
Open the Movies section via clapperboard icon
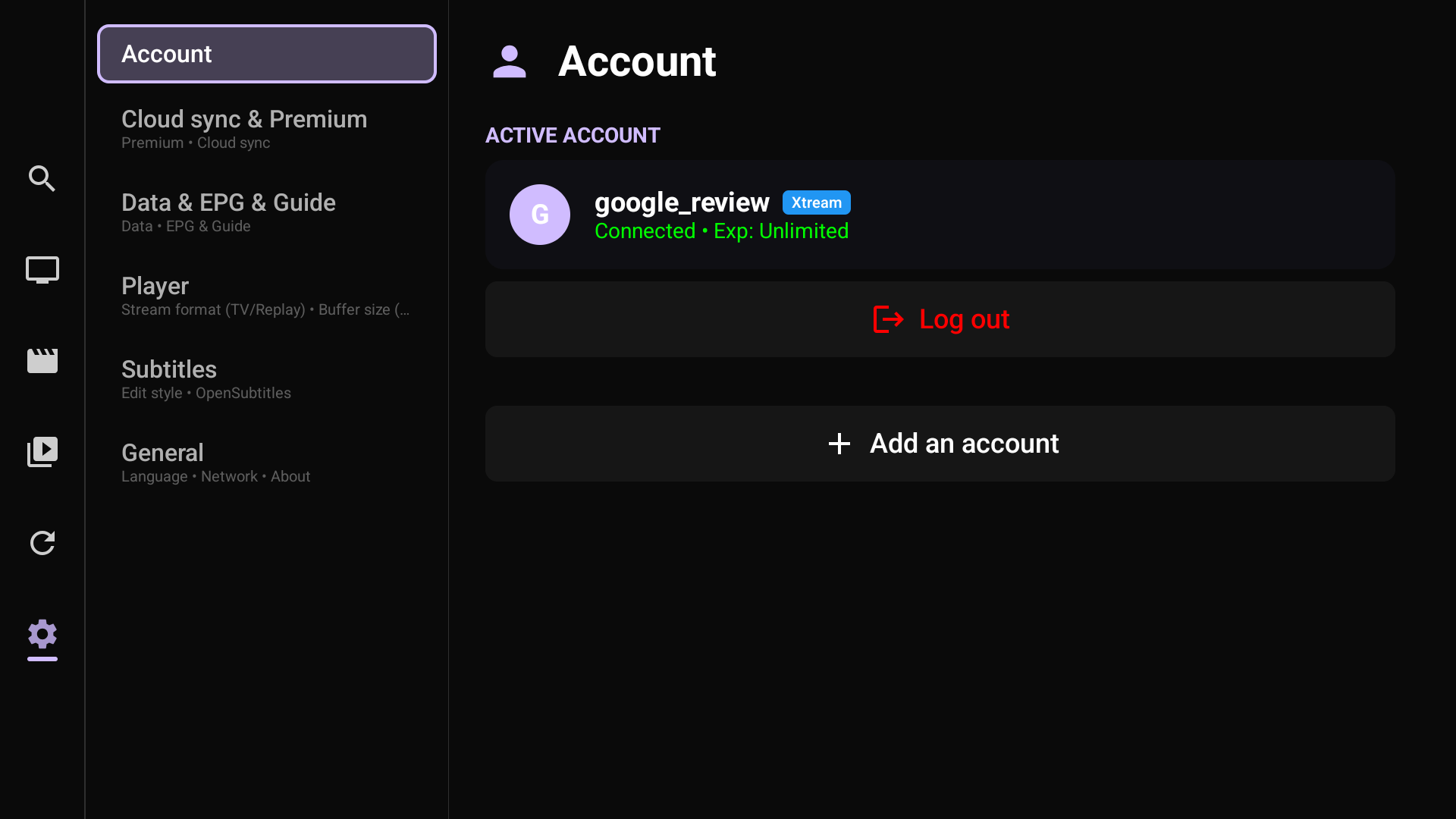point(42,361)
